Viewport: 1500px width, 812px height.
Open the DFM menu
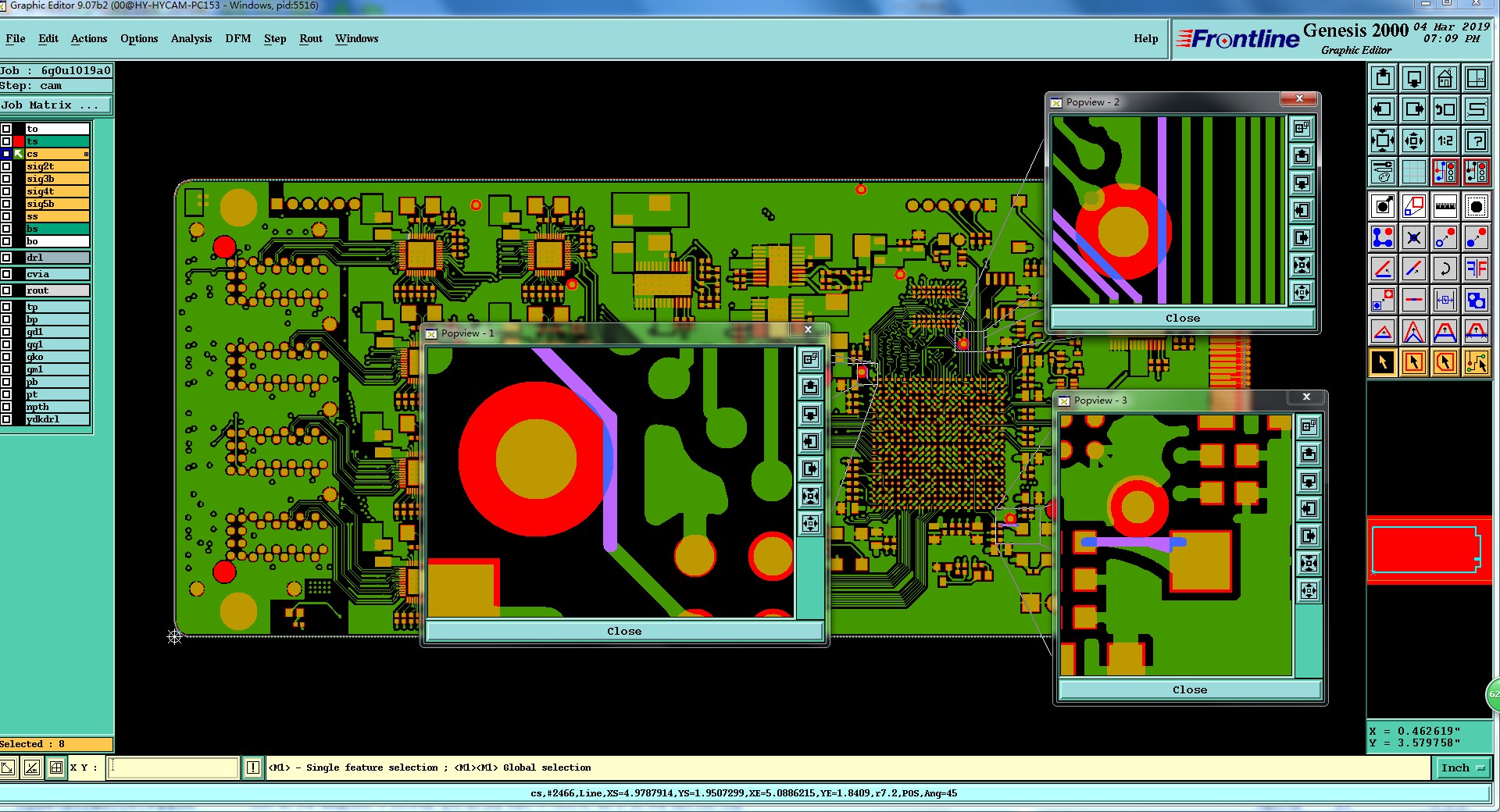coord(238,38)
